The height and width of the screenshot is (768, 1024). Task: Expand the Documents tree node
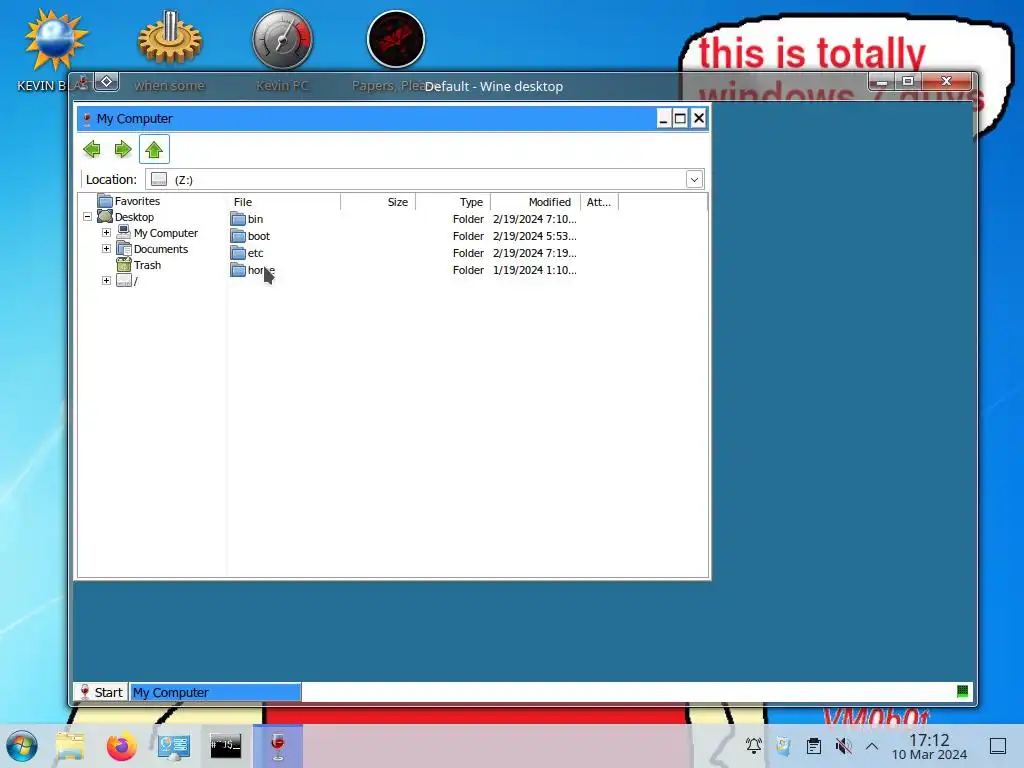coord(106,249)
